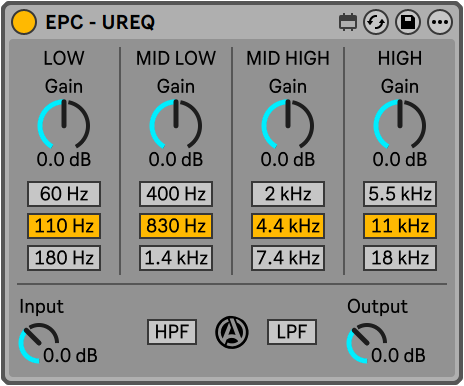Select 400 Hz for MID LOW

[x=176, y=194]
